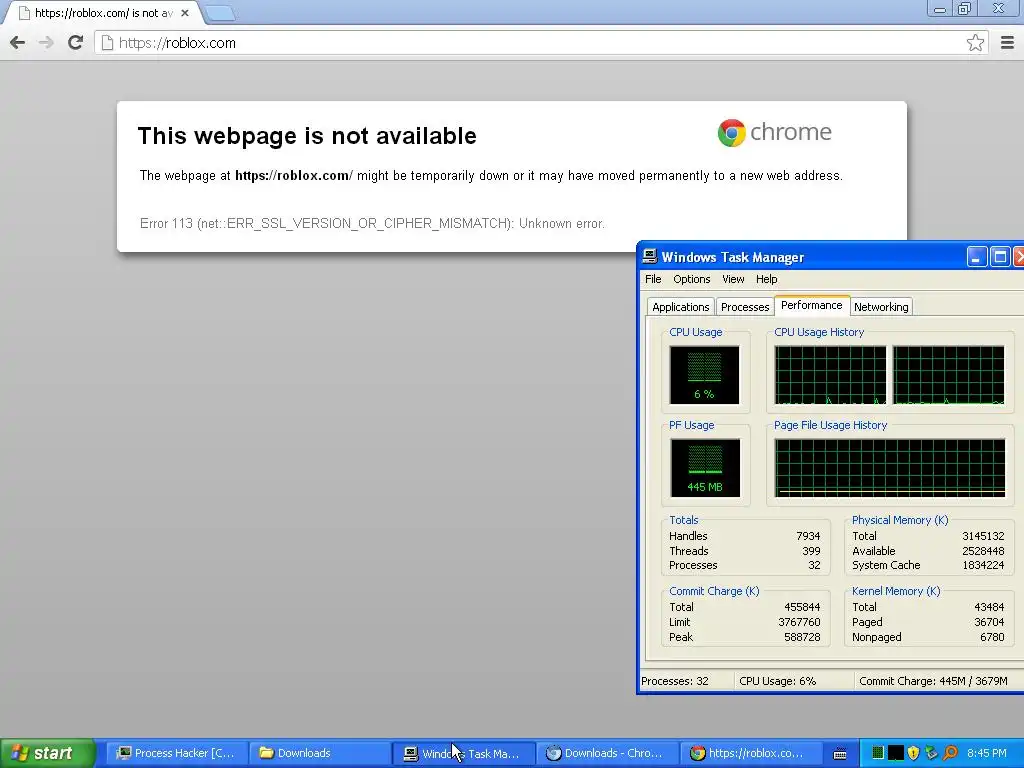Viewport: 1024px width, 768px height.
Task: Open the Downloads folder taskbar button
Action: click(x=319, y=753)
